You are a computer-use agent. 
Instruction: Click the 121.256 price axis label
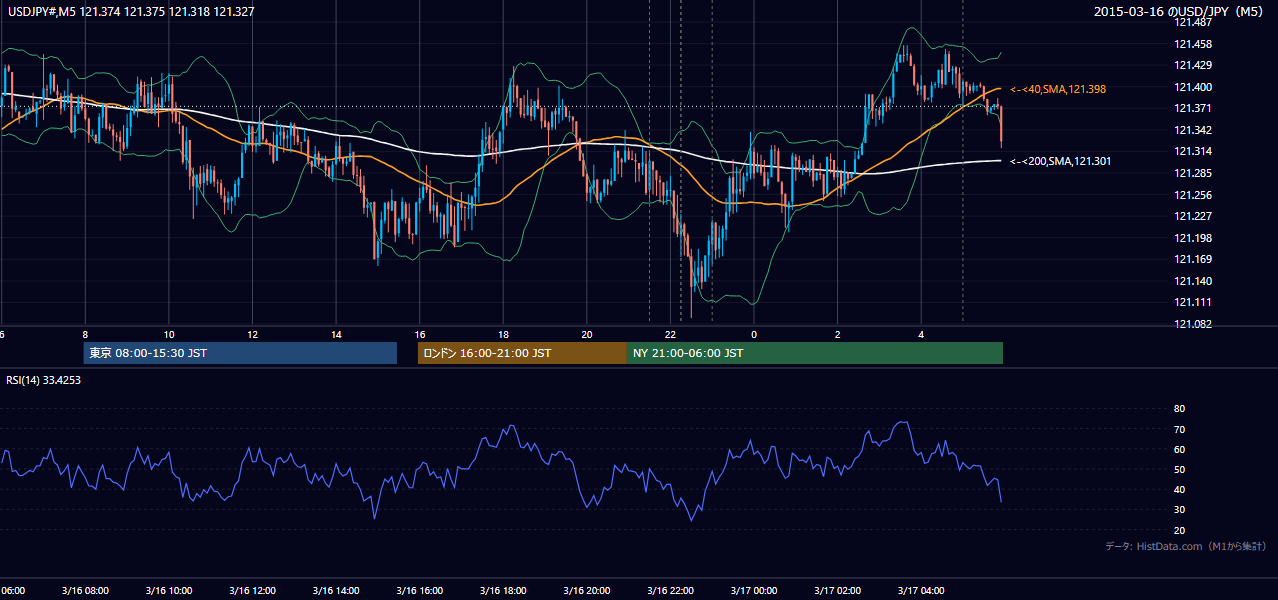click(x=1191, y=195)
